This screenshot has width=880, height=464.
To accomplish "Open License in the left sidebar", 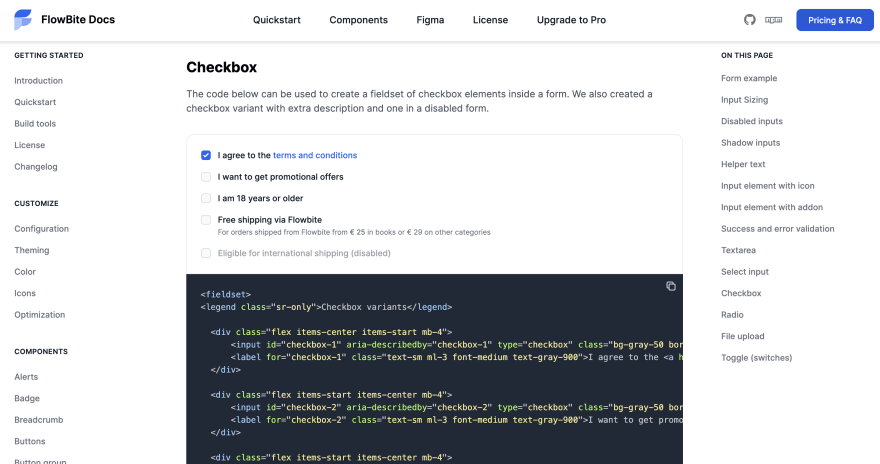I will coord(30,145).
